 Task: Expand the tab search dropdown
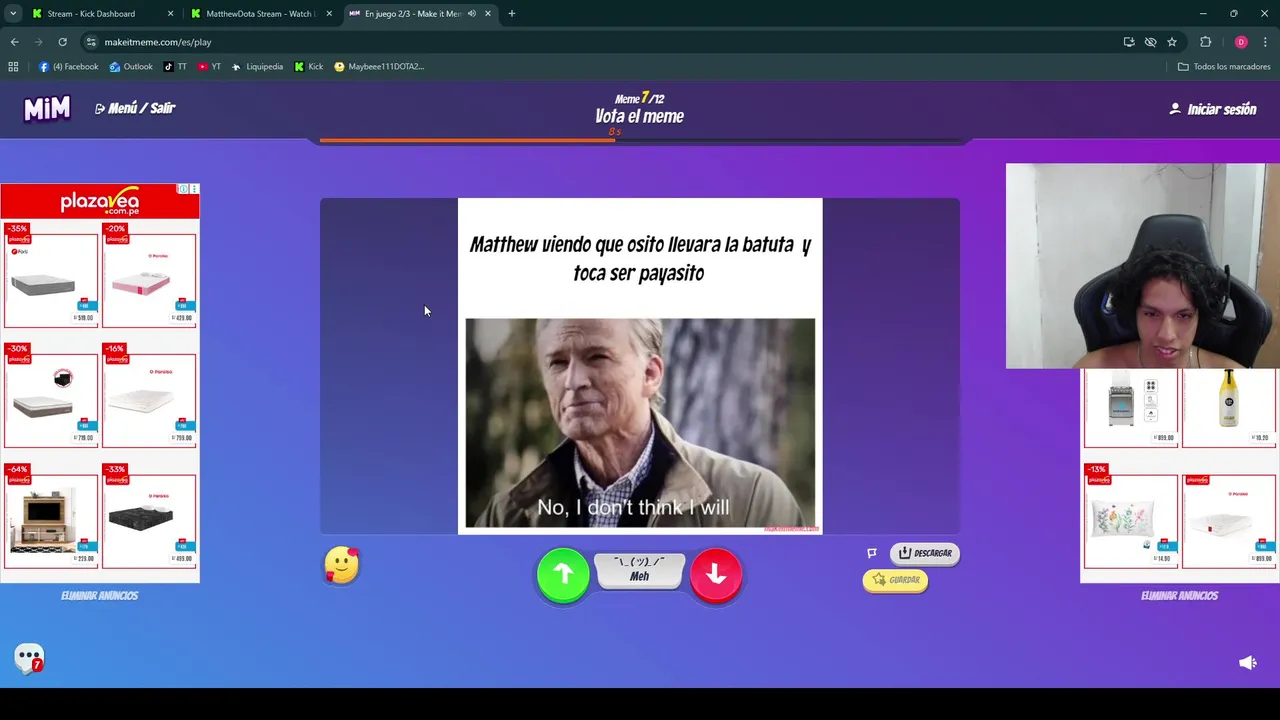coord(13,14)
